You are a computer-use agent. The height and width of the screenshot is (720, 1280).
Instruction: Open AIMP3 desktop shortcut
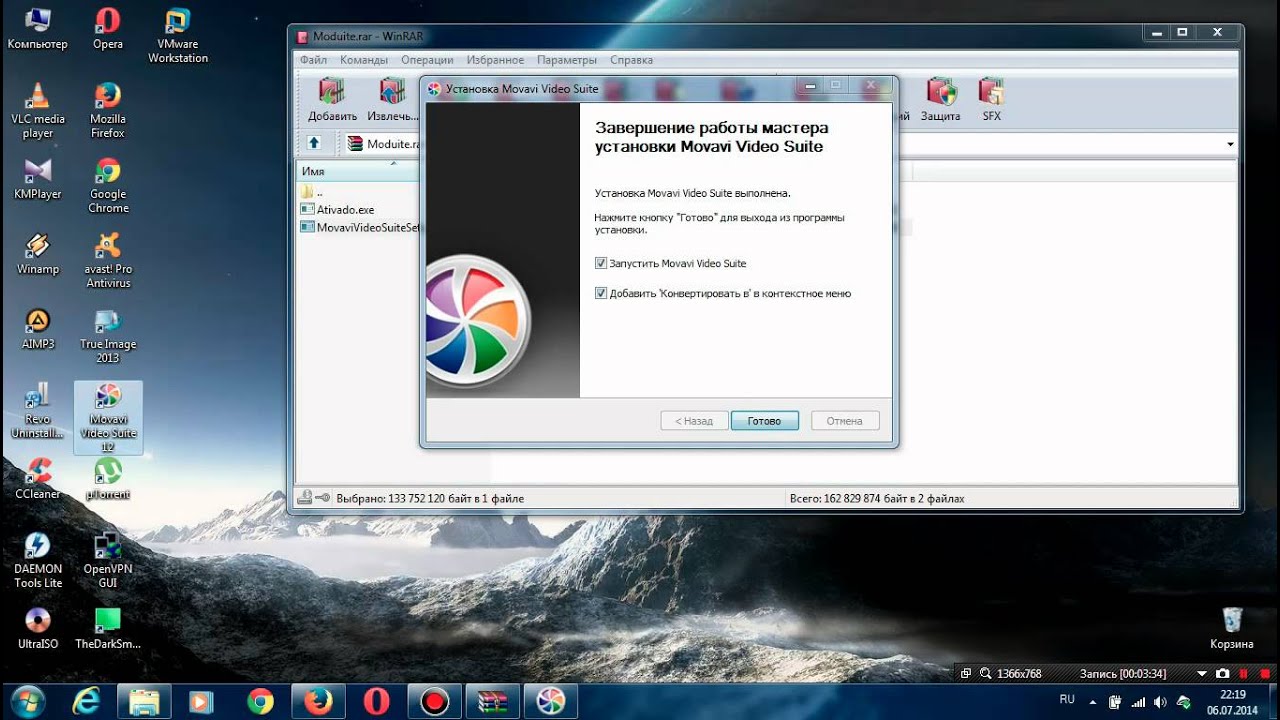[x=38, y=329]
